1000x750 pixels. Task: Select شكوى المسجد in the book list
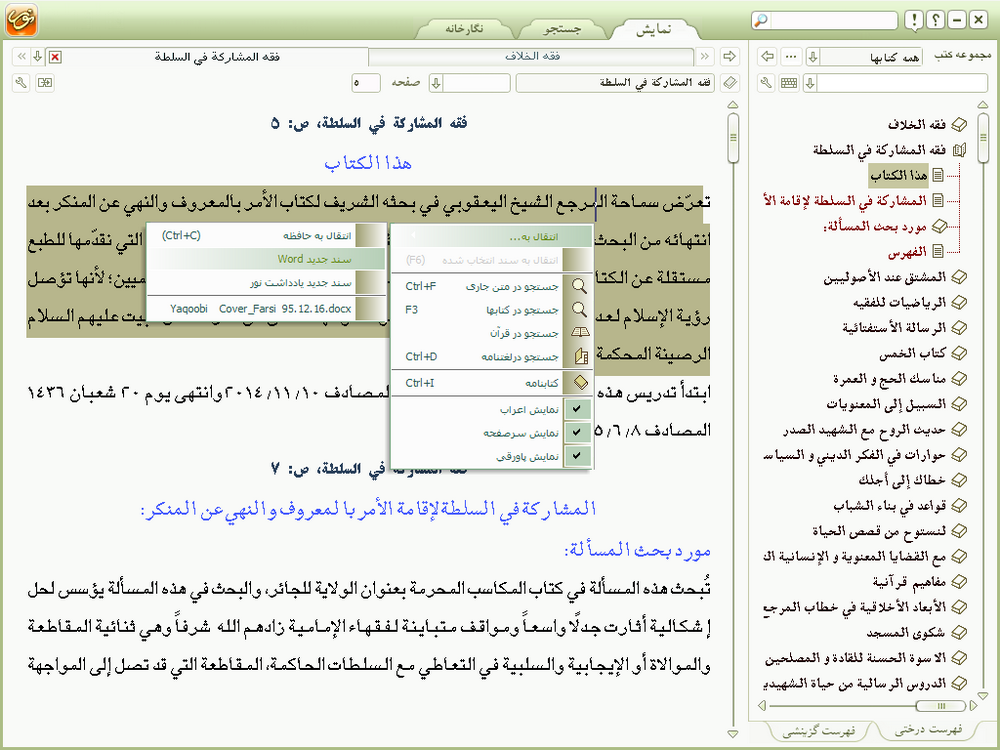click(906, 633)
